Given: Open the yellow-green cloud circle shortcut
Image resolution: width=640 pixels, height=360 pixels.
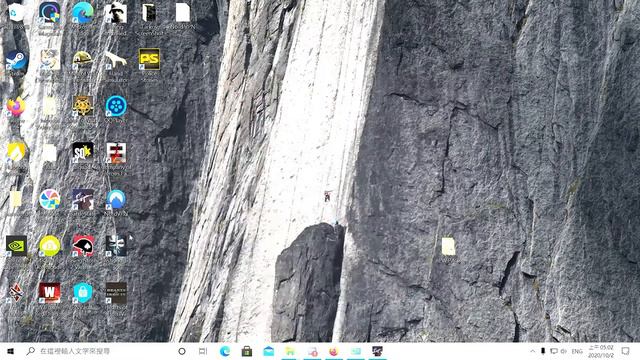Looking at the screenshot, I should point(50,246).
